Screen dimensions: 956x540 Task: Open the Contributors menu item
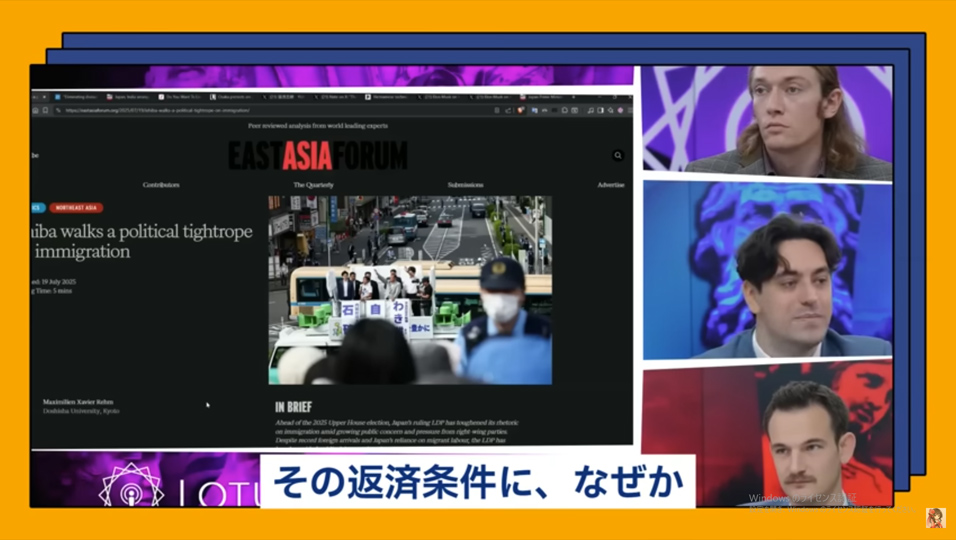(161, 185)
